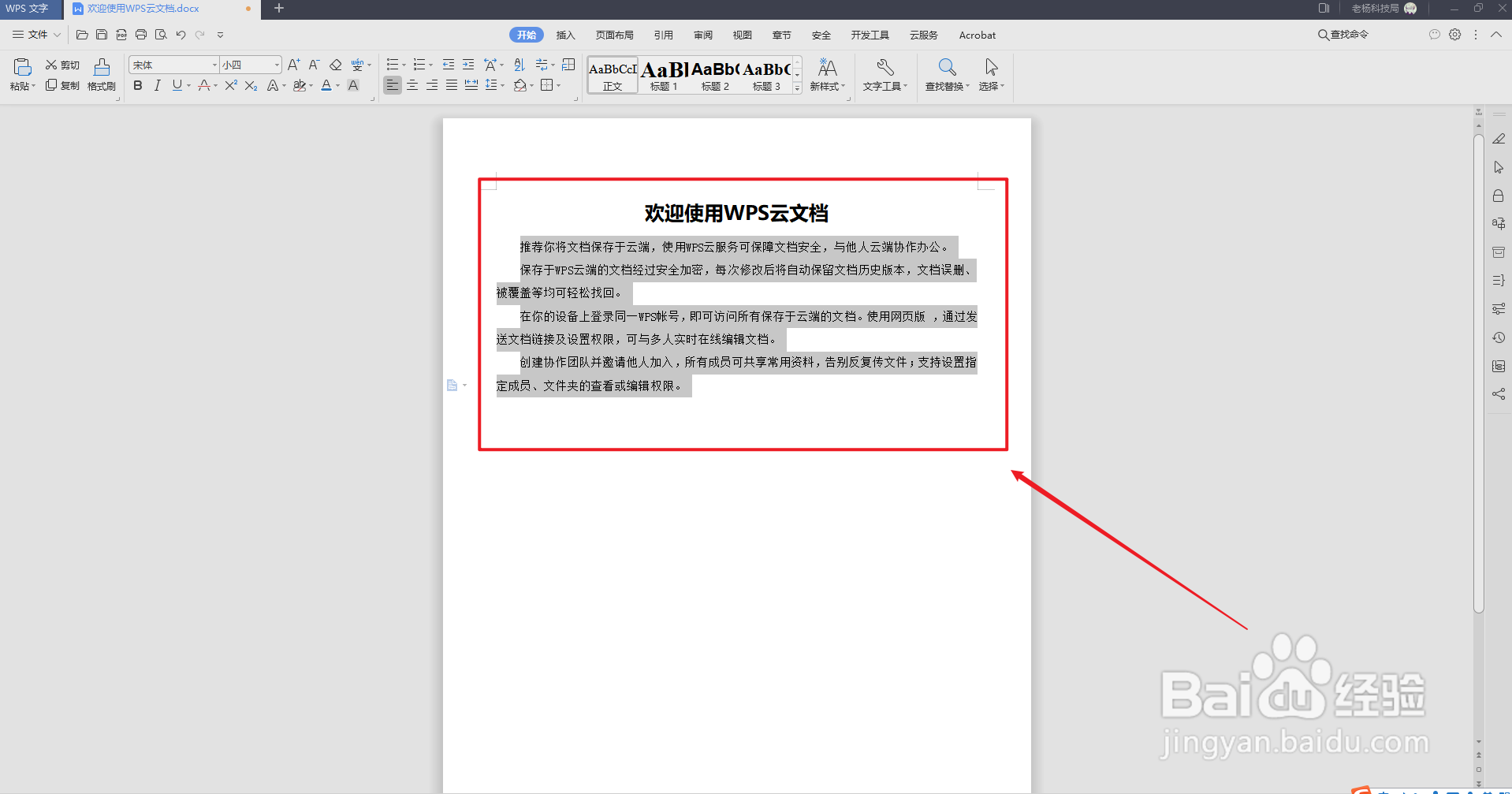Screen dimensions: 1512x794
Task: Switch to the 插入 tab
Action: tap(565, 35)
